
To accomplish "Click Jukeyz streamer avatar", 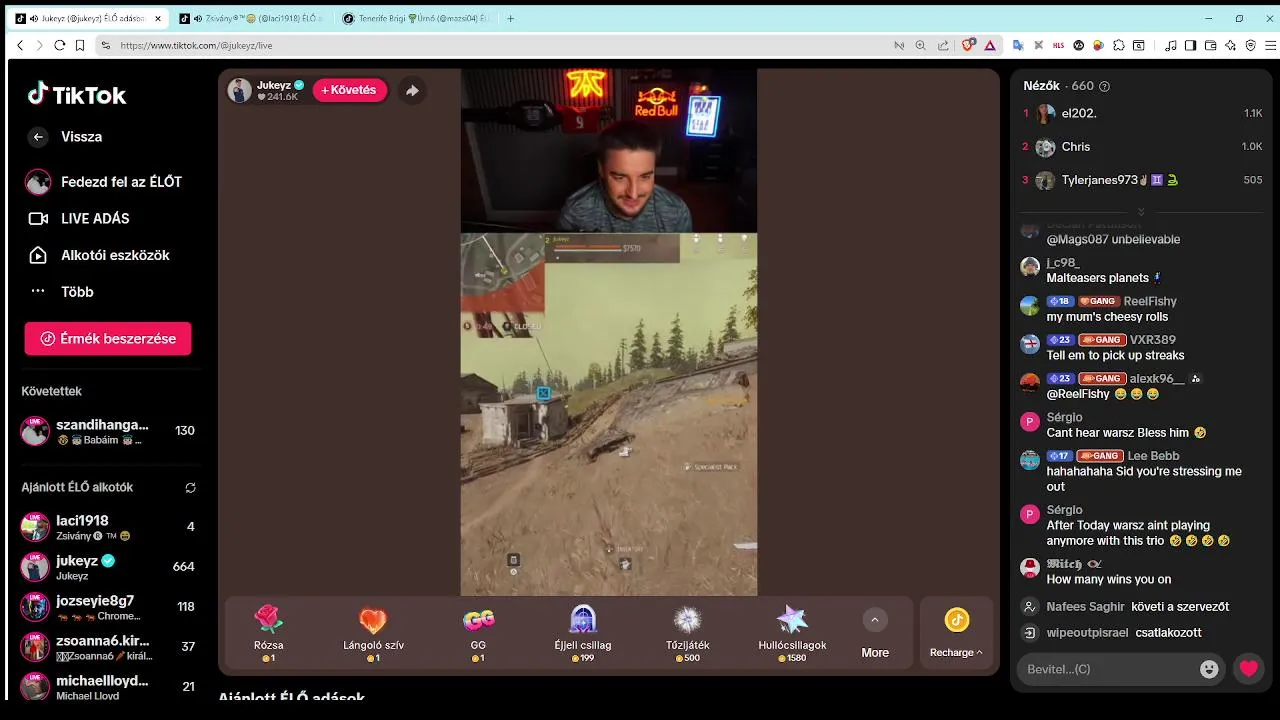I will pyautogui.click(x=240, y=90).
